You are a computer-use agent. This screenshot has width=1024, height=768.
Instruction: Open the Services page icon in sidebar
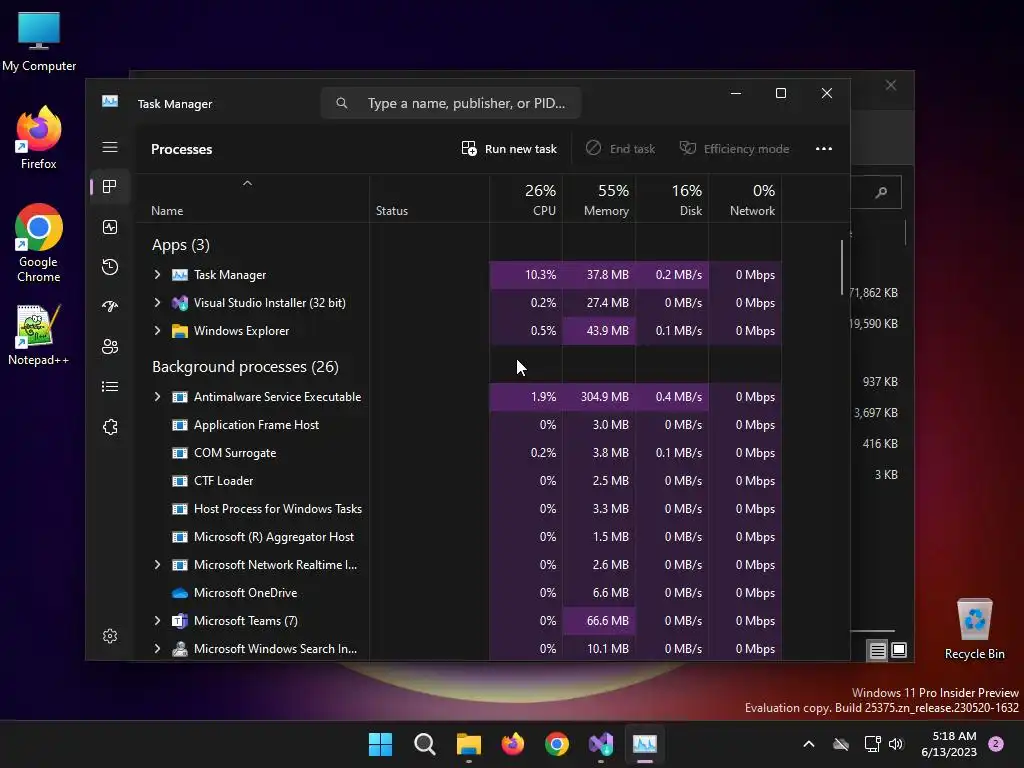click(x=110, y=426)
